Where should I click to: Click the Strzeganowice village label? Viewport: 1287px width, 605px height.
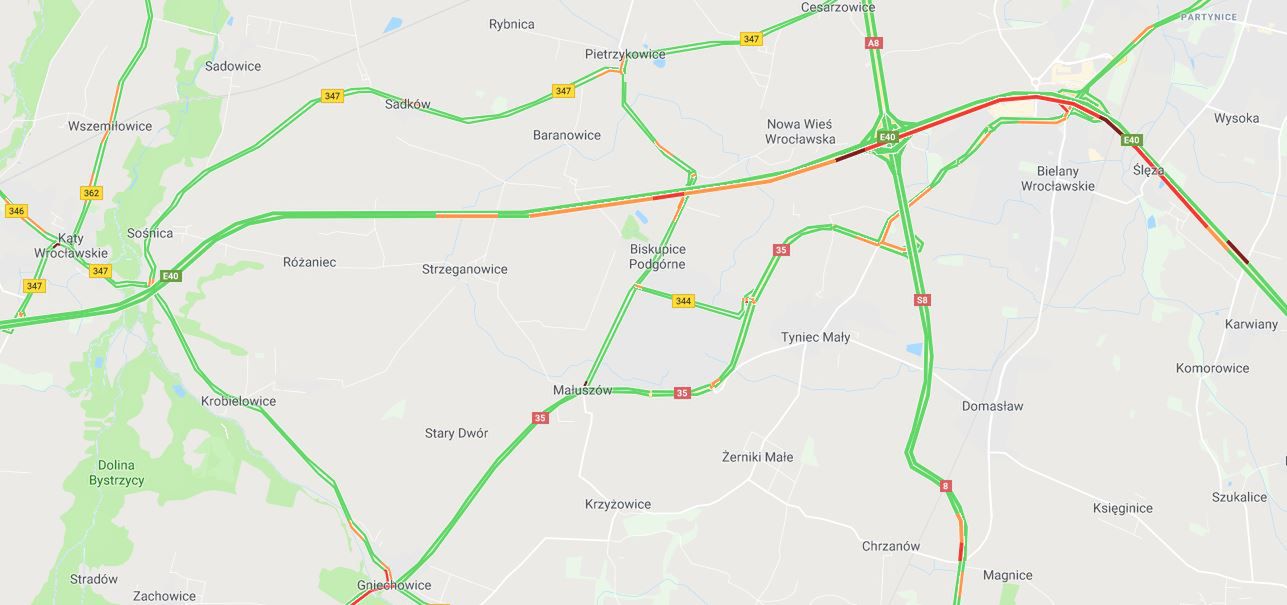tap(464, 270)
